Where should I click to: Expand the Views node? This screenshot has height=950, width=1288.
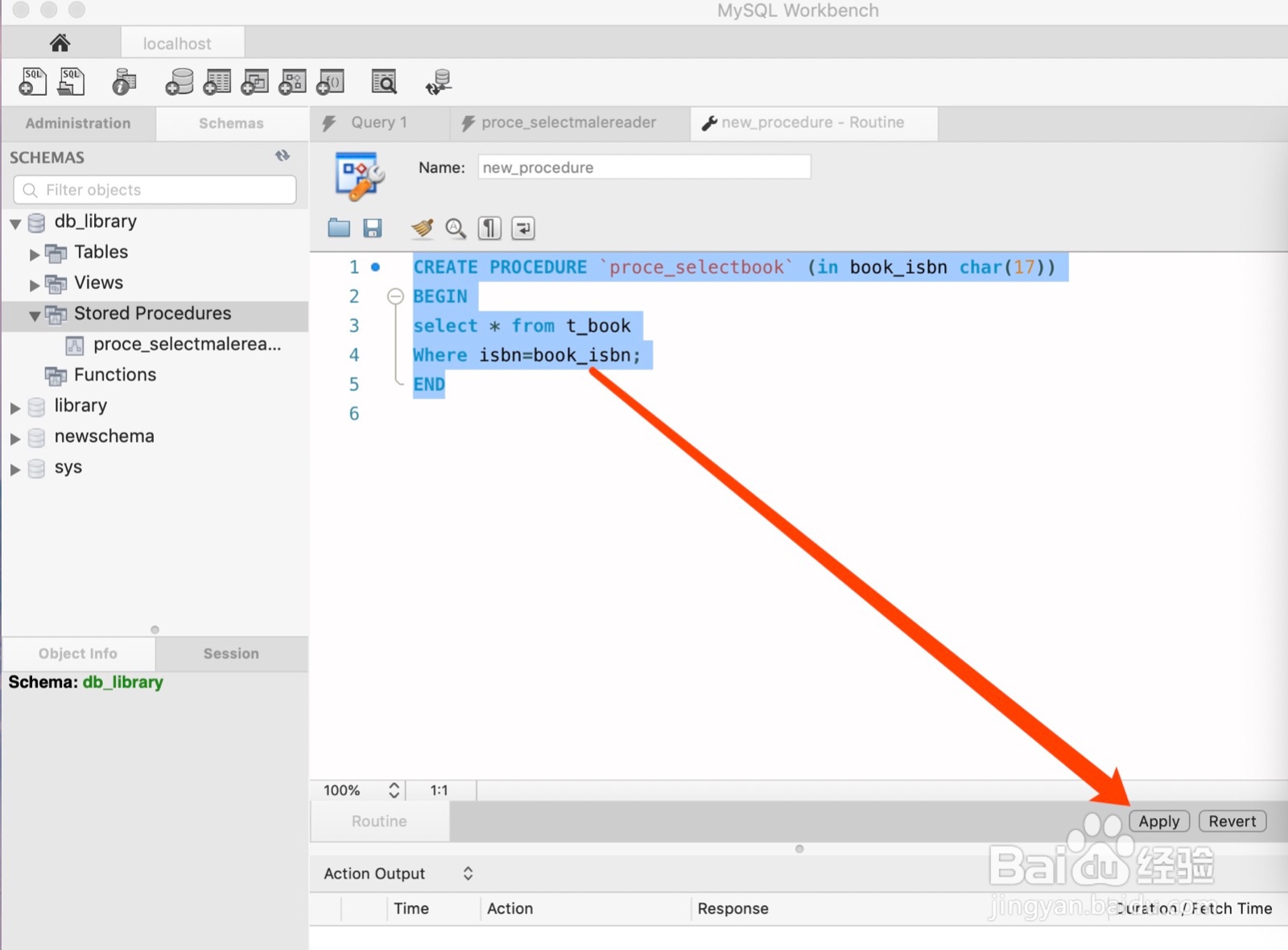[35, 285]
